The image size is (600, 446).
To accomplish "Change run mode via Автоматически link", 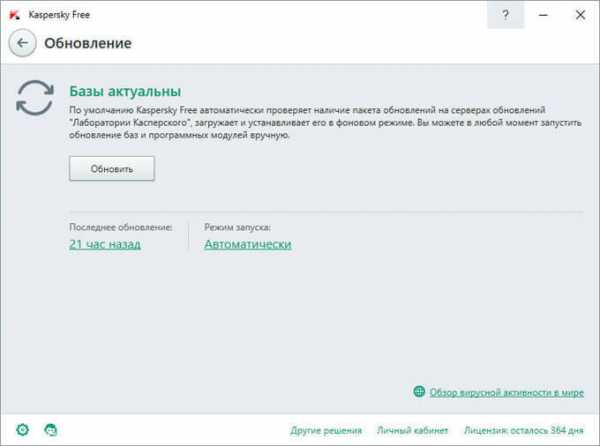I will point(248,244).
